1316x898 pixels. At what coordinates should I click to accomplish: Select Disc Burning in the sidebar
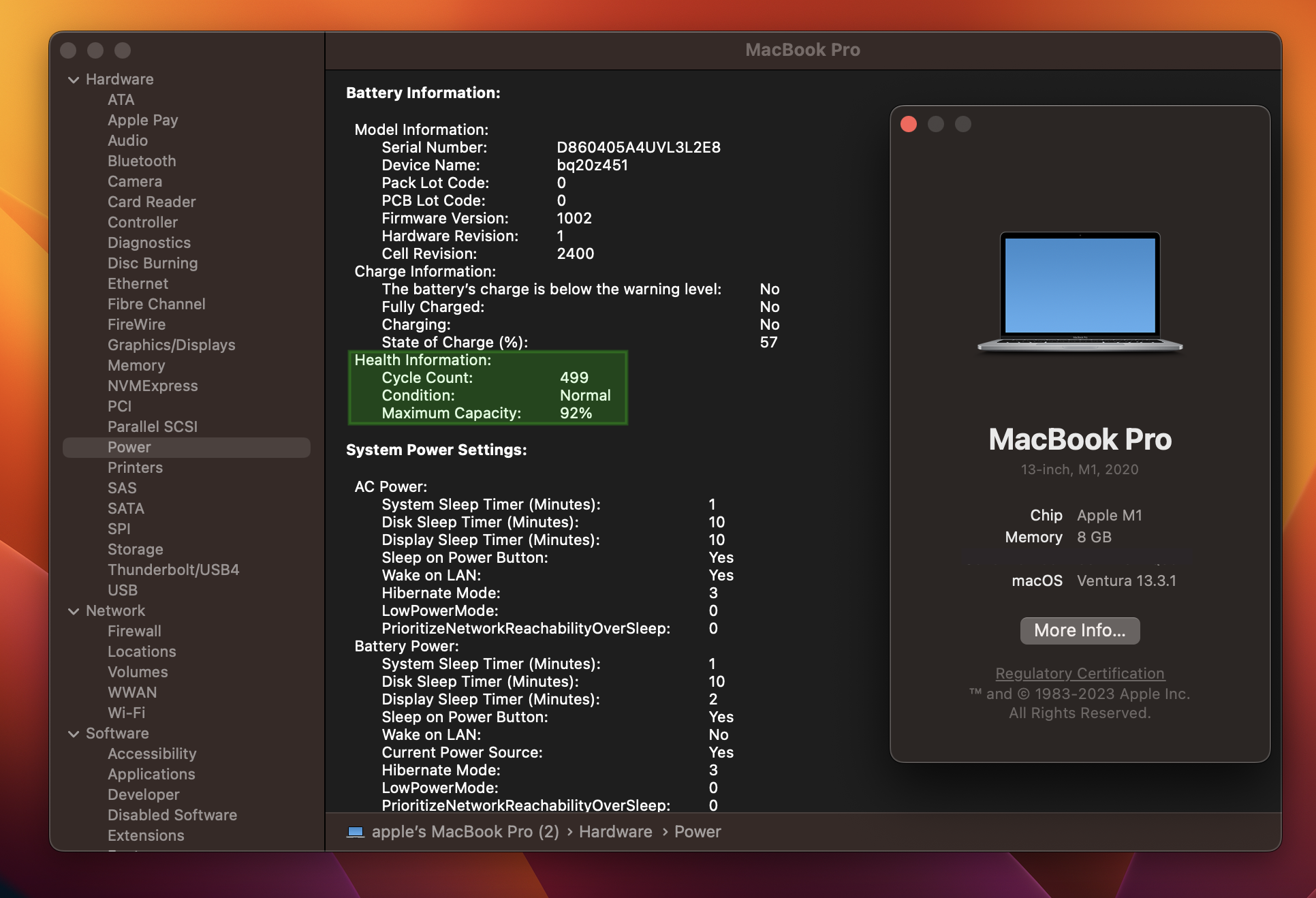153,263
